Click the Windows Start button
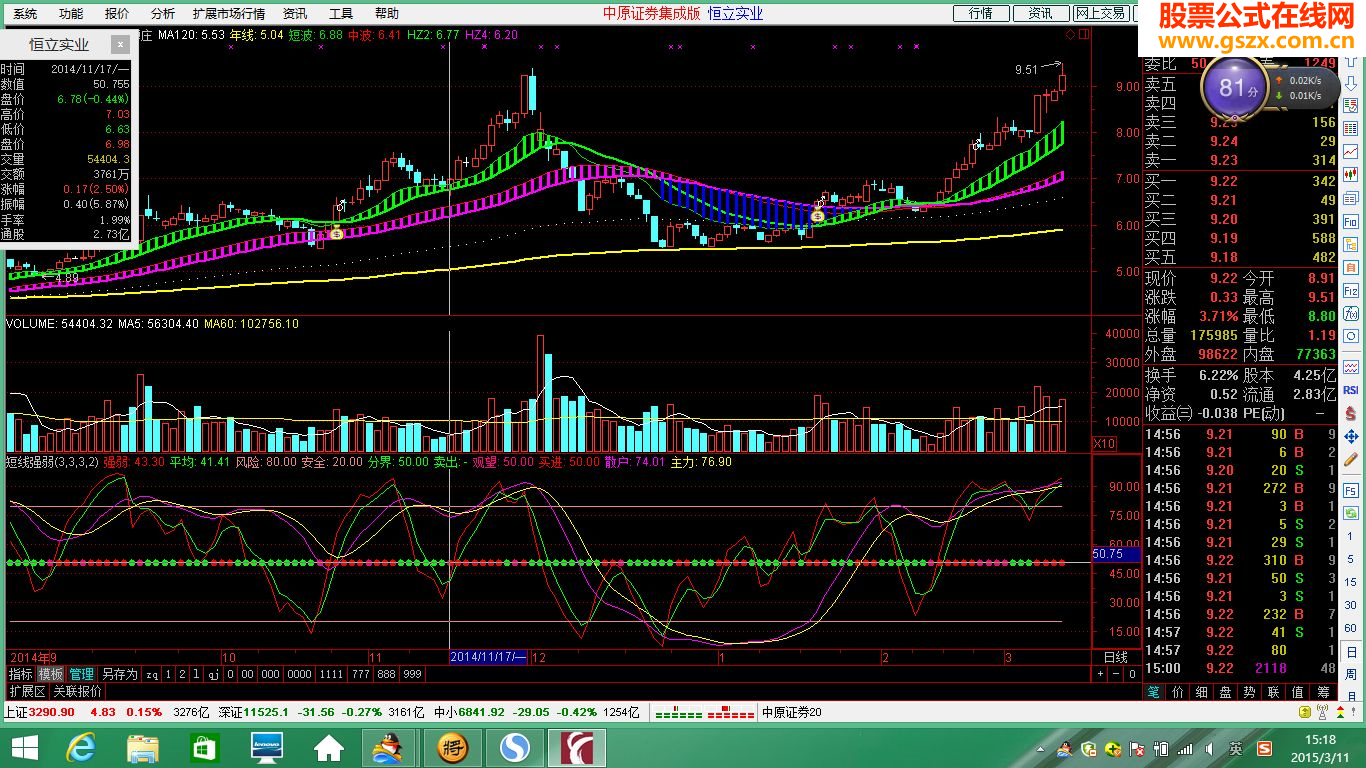 coord(23,746)
